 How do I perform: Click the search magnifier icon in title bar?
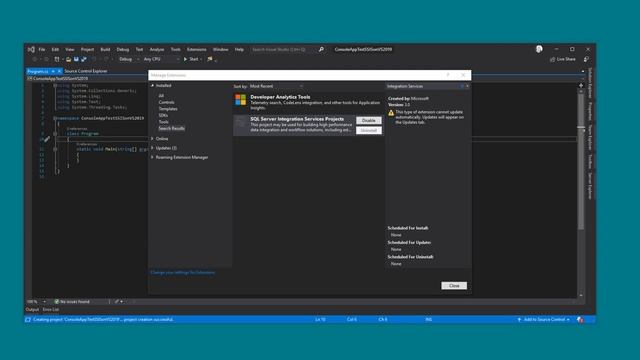321,49
